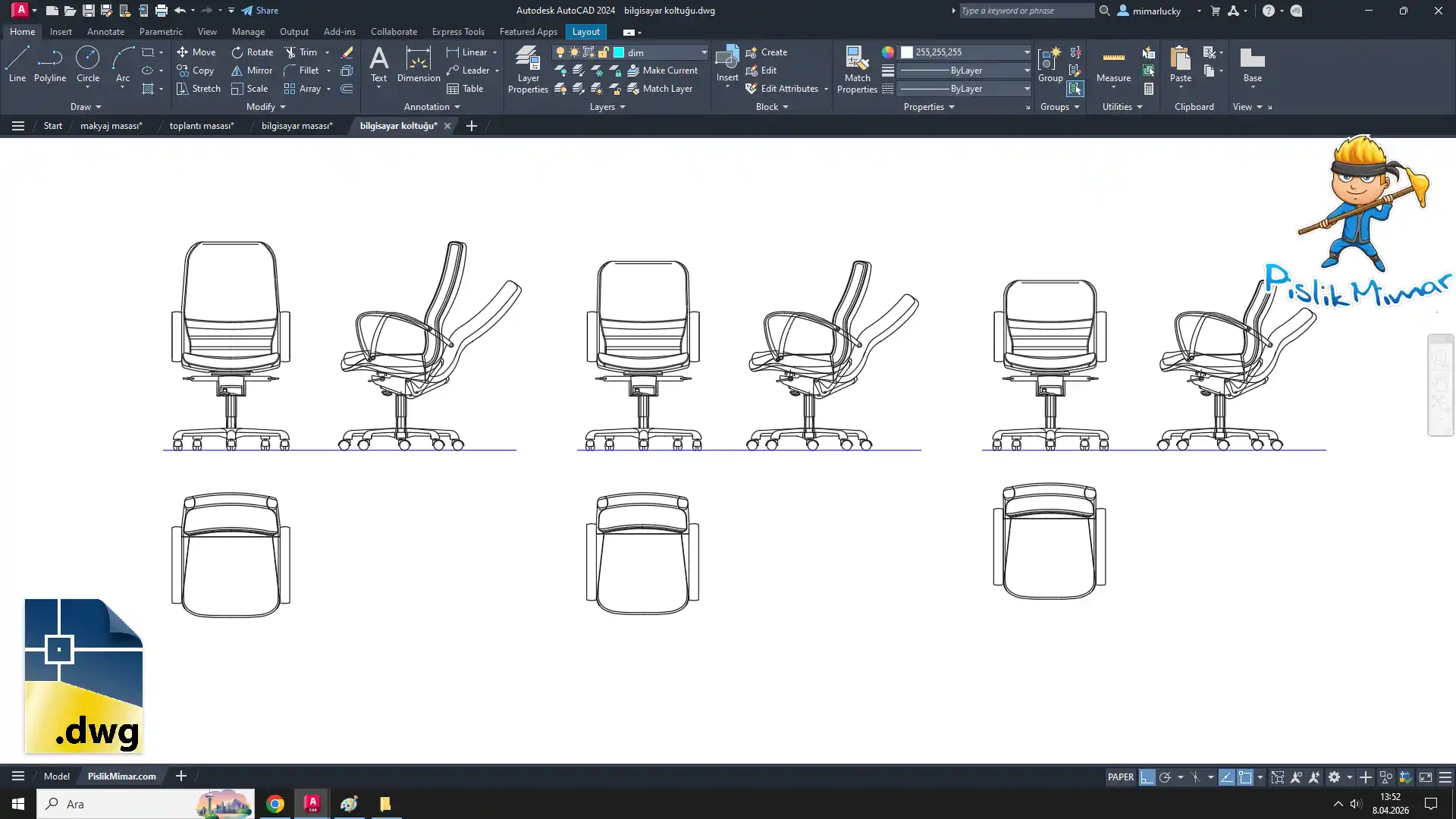Click the Make Current layer button
Viewport: 1456px width, 819px height.
click(662, 71)
